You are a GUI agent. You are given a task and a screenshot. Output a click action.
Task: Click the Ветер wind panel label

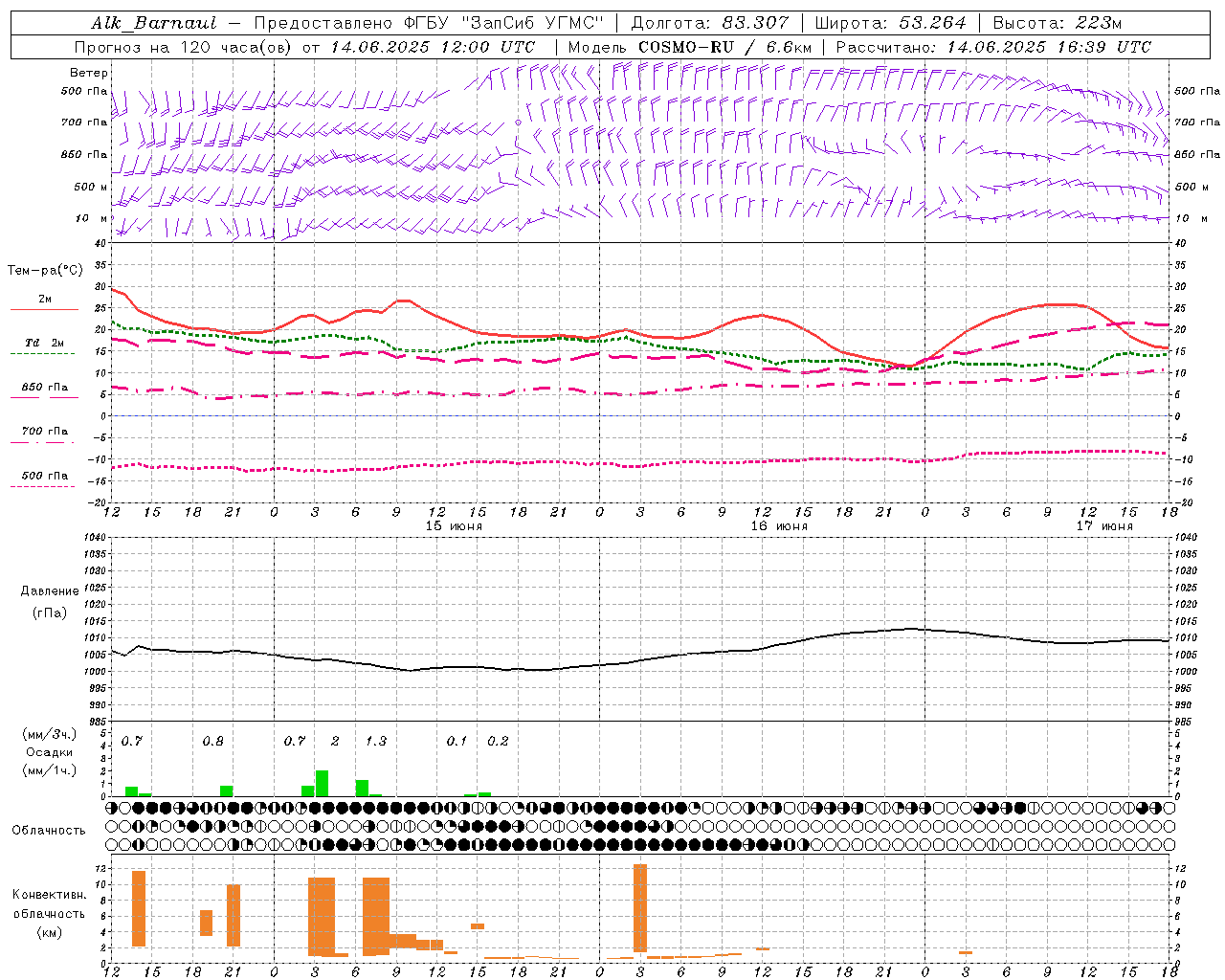(89, 73)
